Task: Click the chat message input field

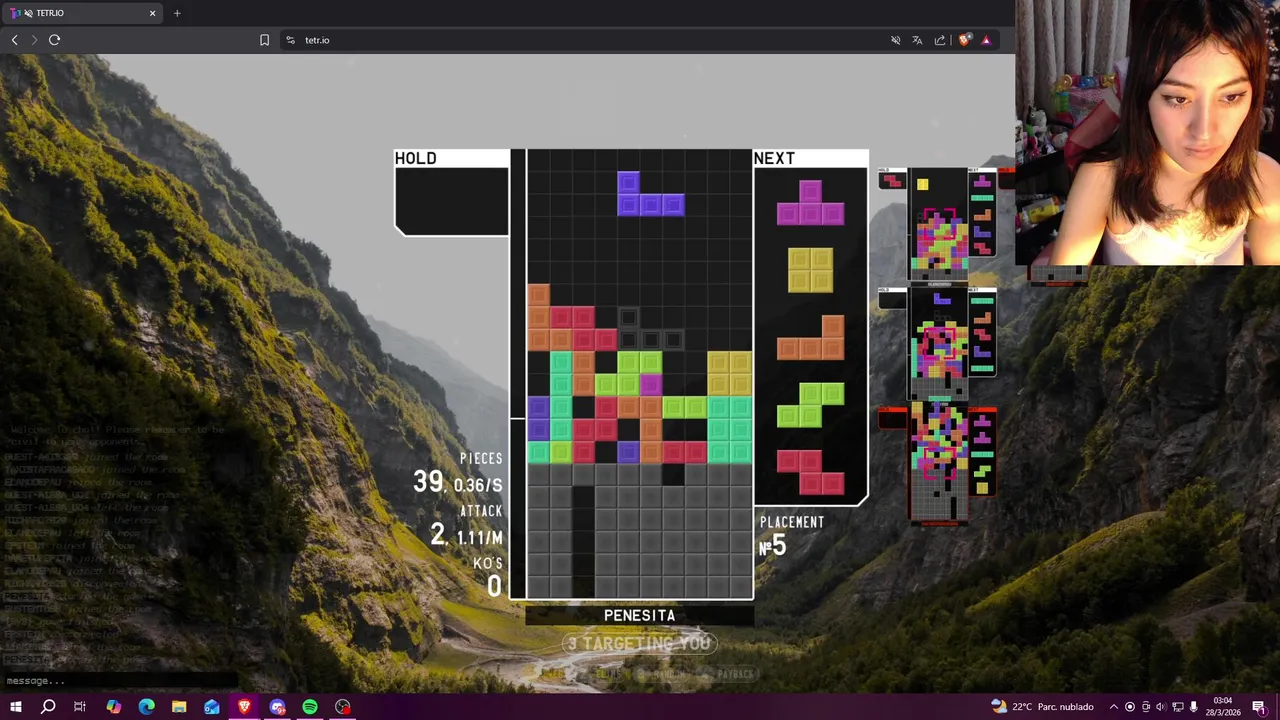Action: tap(118, 681)
